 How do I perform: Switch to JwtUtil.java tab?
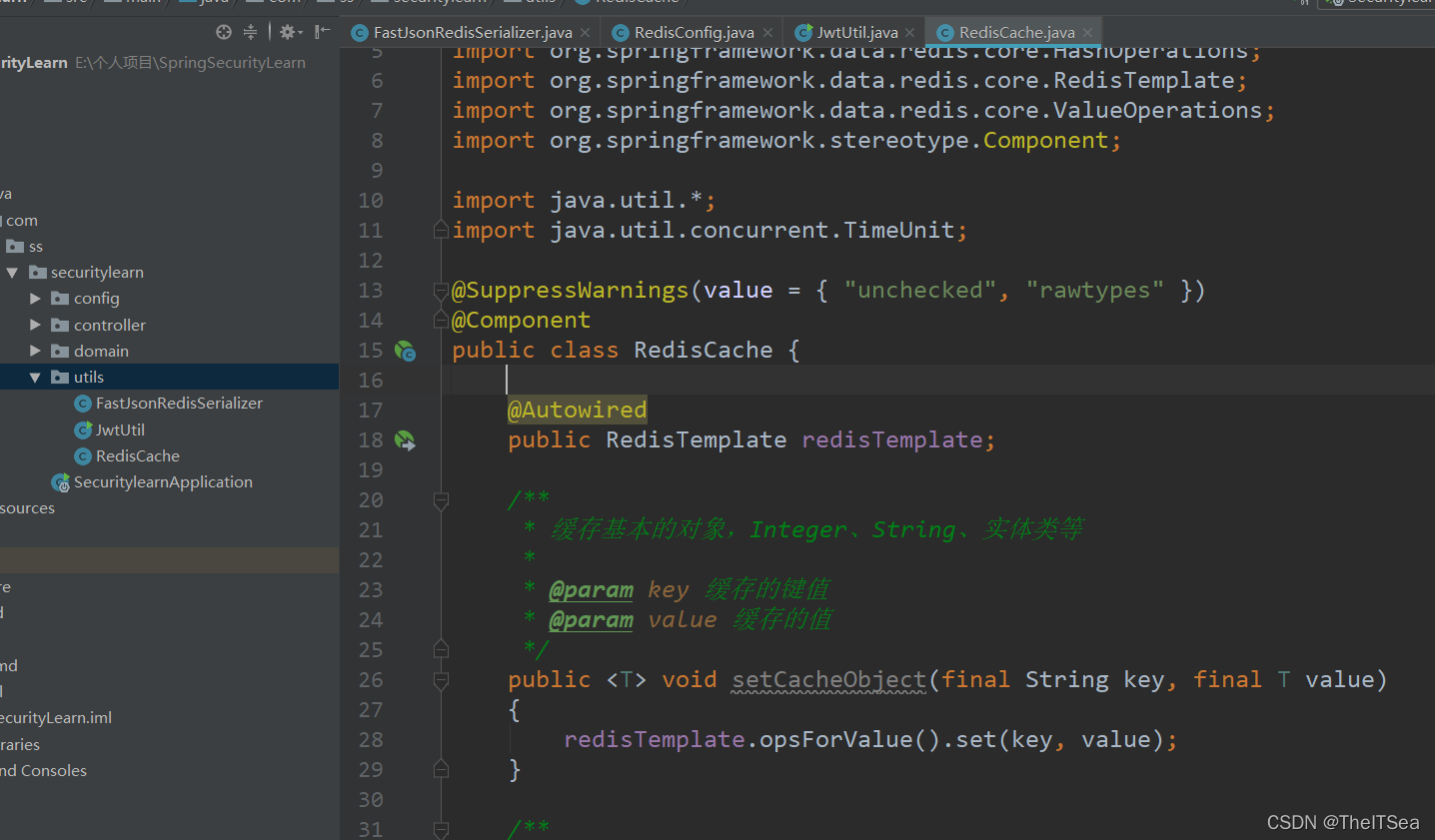pos(854,33)
